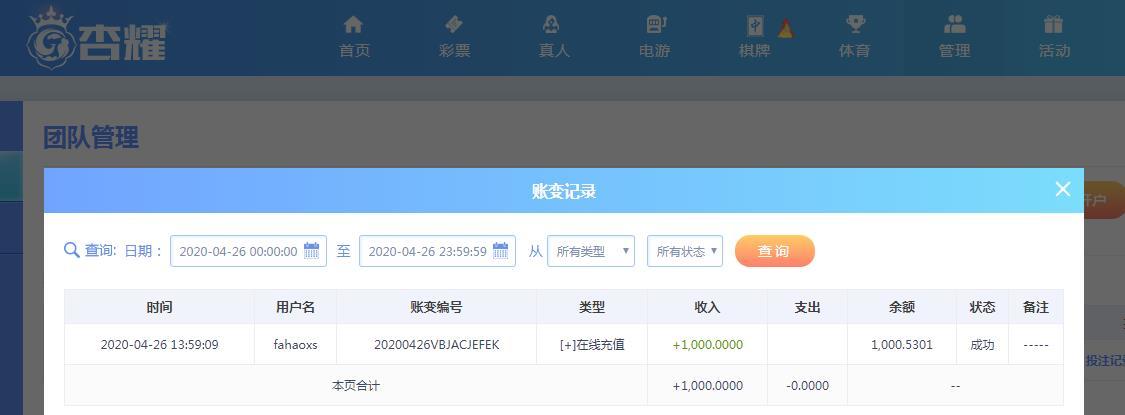Click the 收入 column header
This screenshot has width=1125, height=415.
707,307
